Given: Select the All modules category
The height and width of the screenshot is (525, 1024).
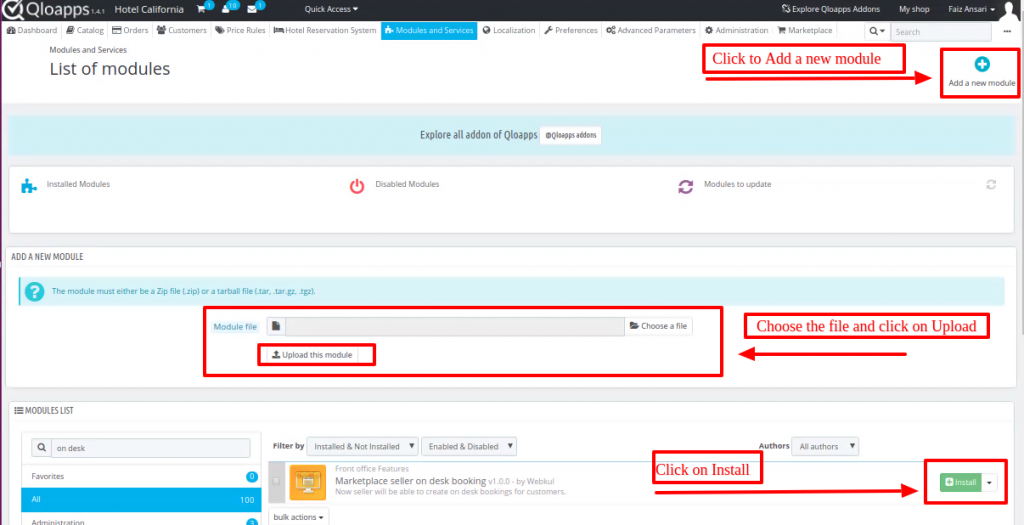Looking at the screenshot, I should pos(141,499).
